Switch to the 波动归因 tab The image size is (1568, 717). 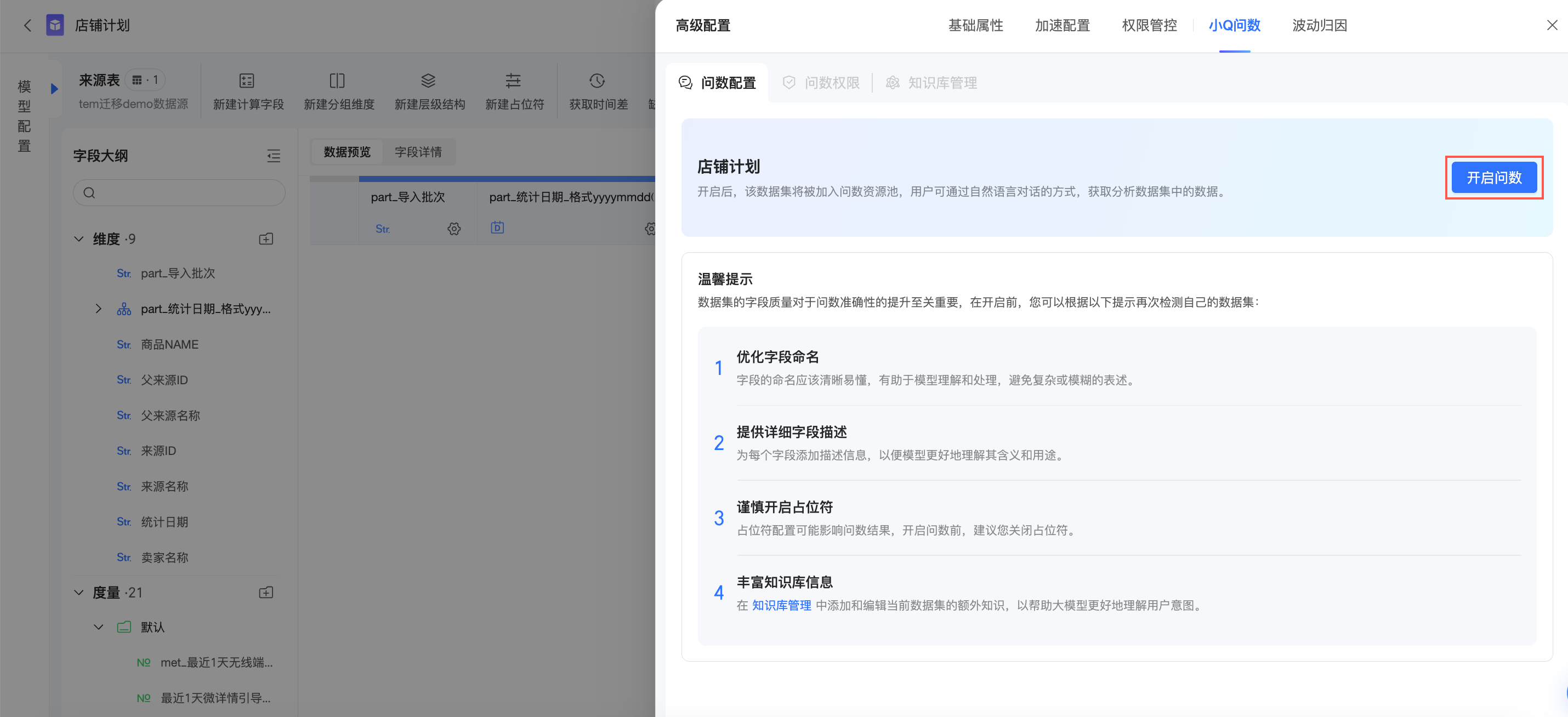tap(1319, 26)
